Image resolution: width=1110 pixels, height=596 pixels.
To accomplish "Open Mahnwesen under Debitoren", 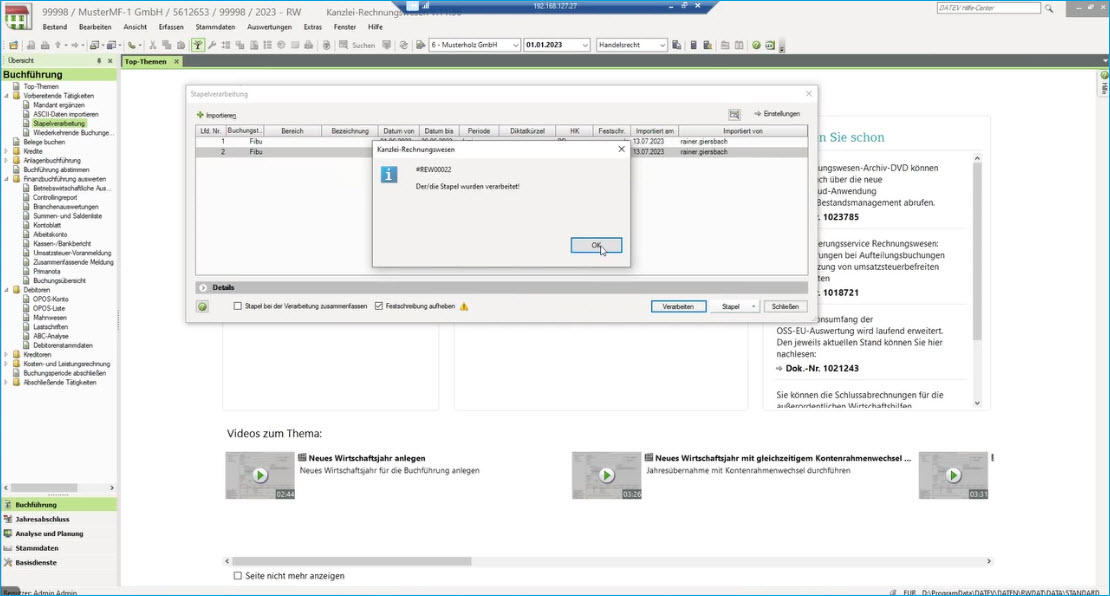I will tap(50, 318).
